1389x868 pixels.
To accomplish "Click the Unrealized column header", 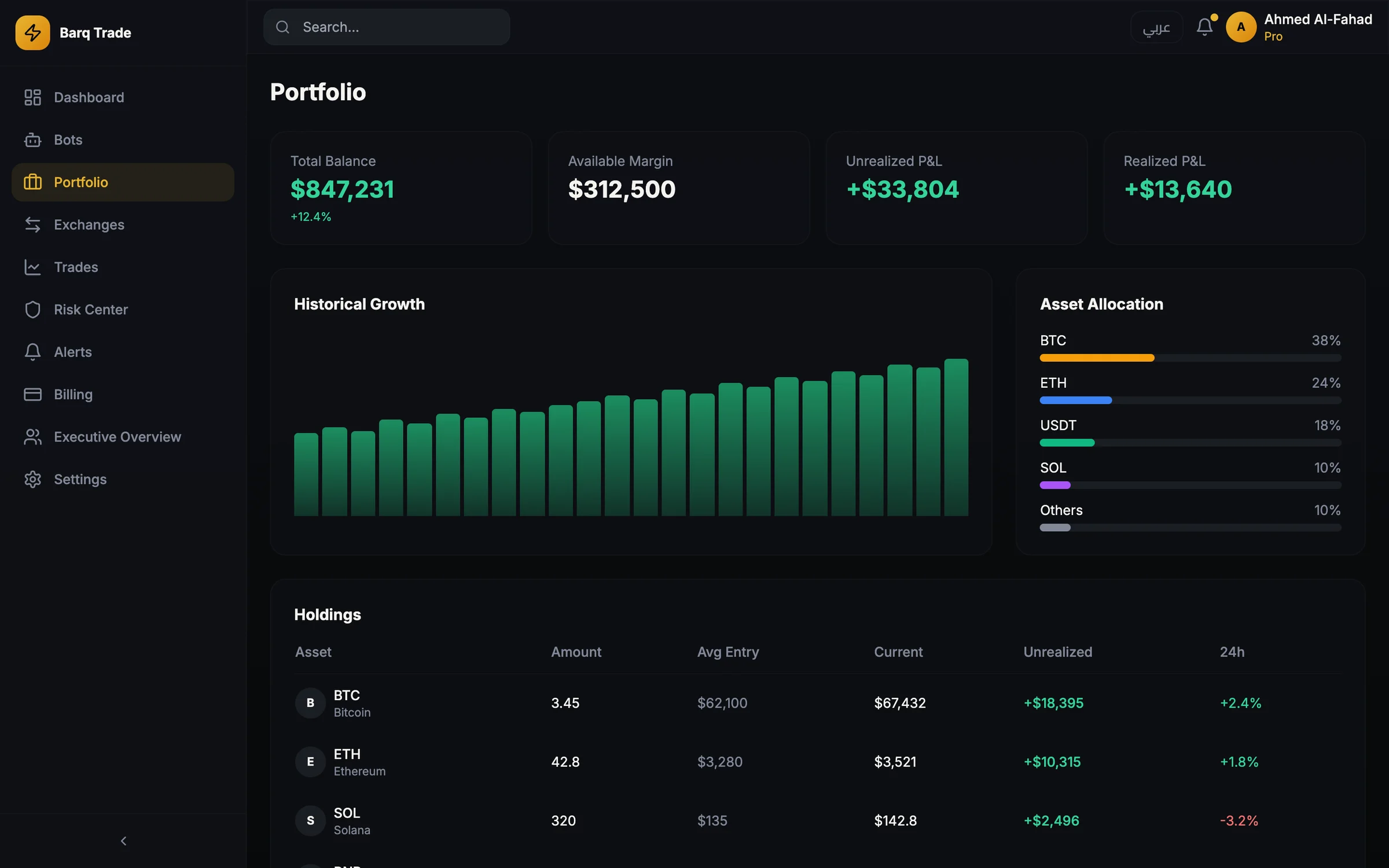I will (1057, 652).
